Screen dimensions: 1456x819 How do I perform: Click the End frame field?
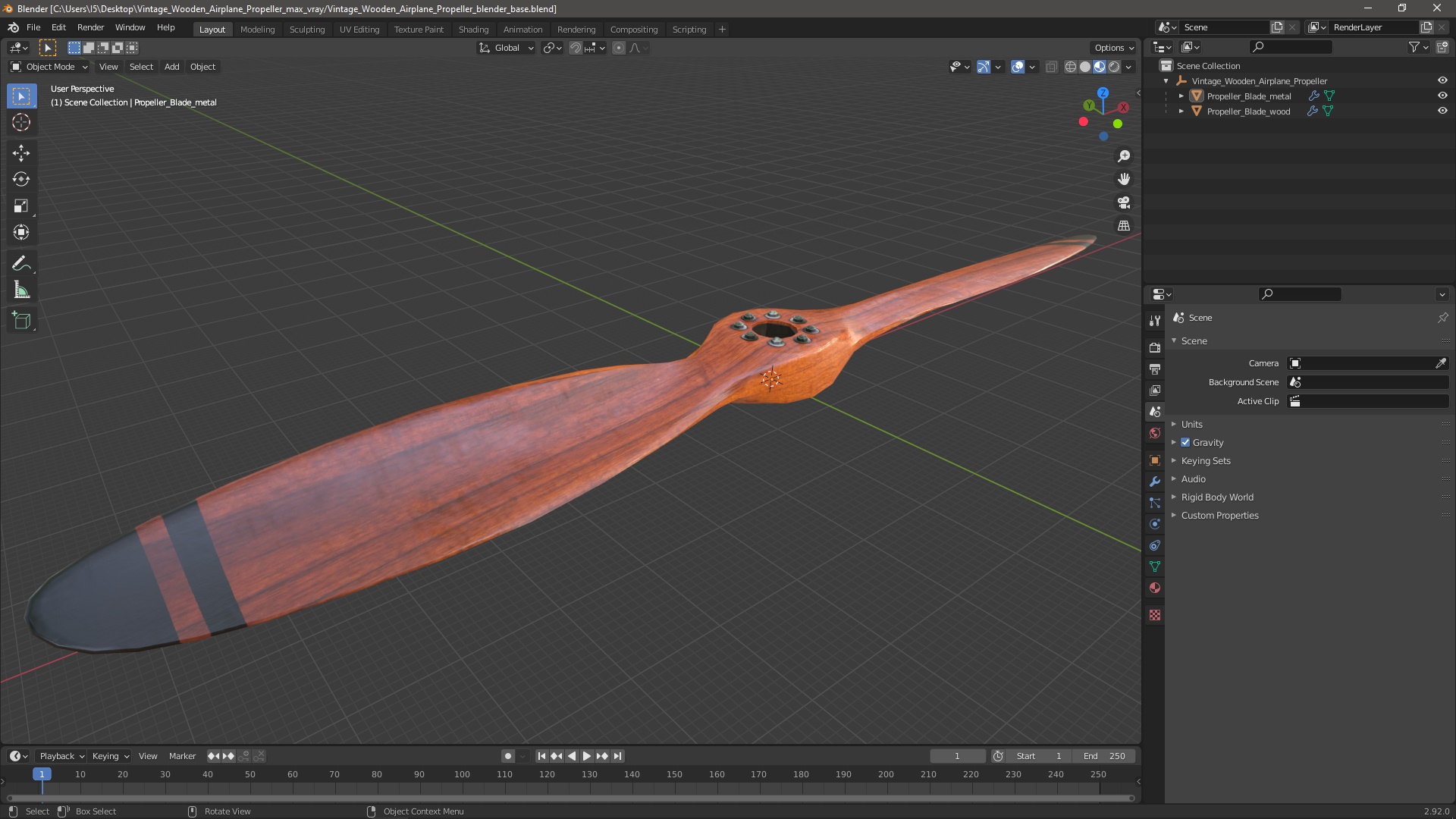1104,756
